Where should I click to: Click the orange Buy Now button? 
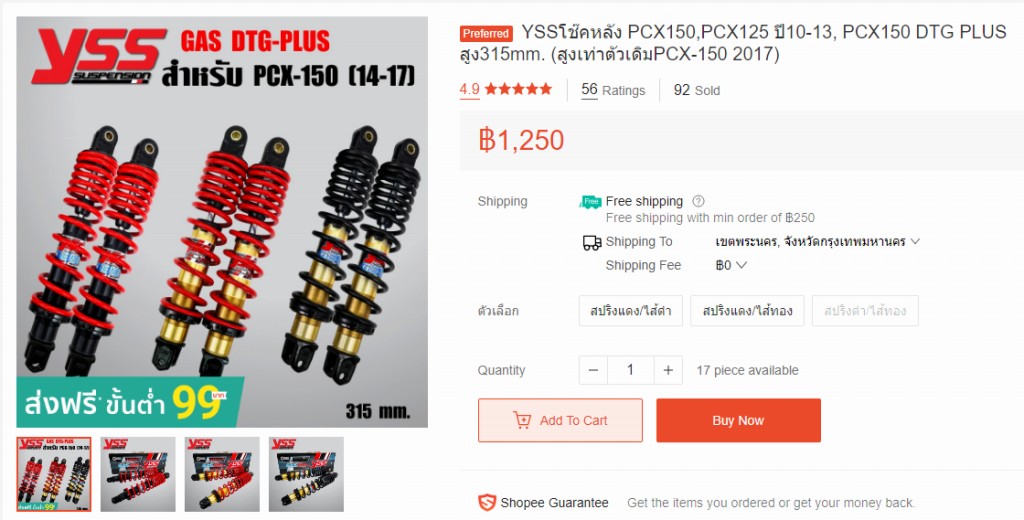739,421
